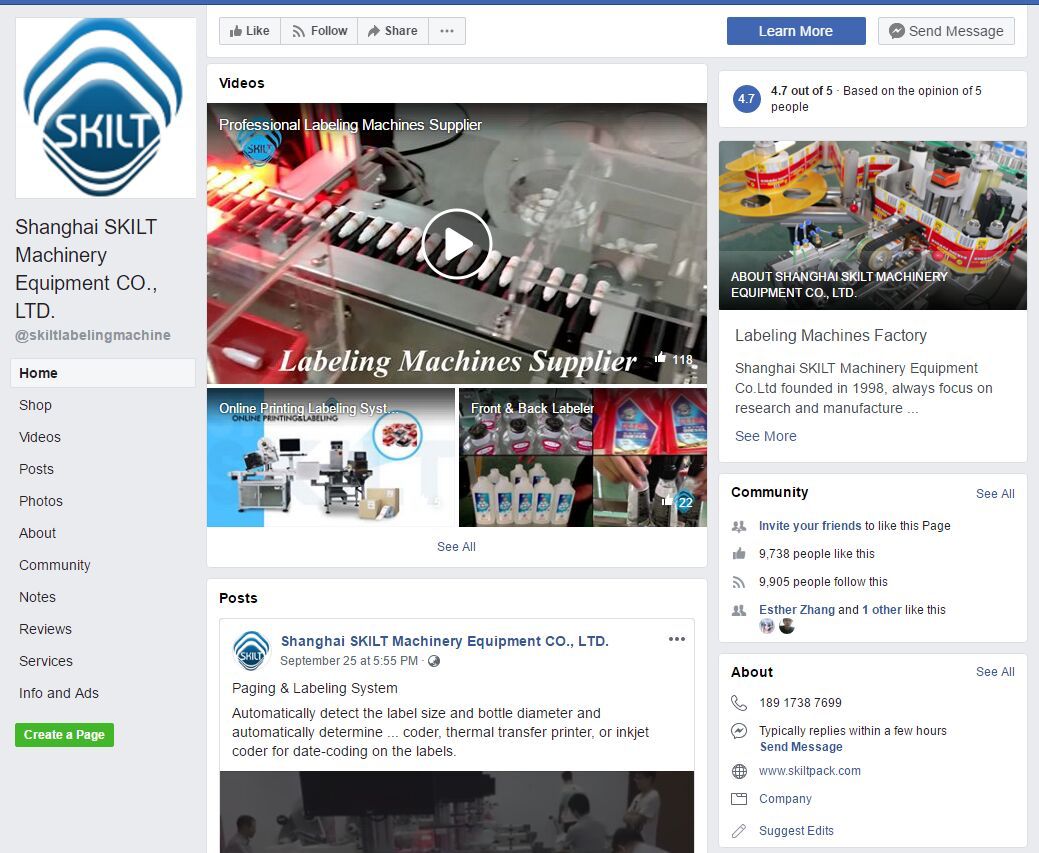
Task: Open Esther Zhang's profile link
Action: point(797,610)
